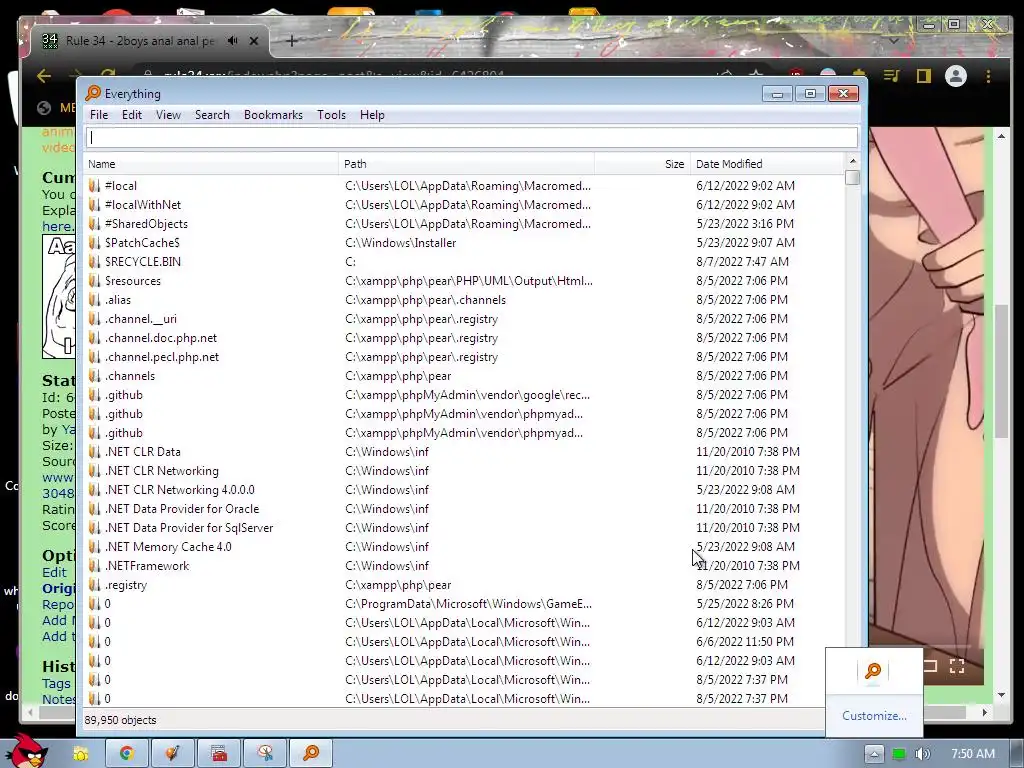The height and width of the screenshot is (768, 1024).
Task: Click the Everything icon in tray popup
Action: pos(873,671)
